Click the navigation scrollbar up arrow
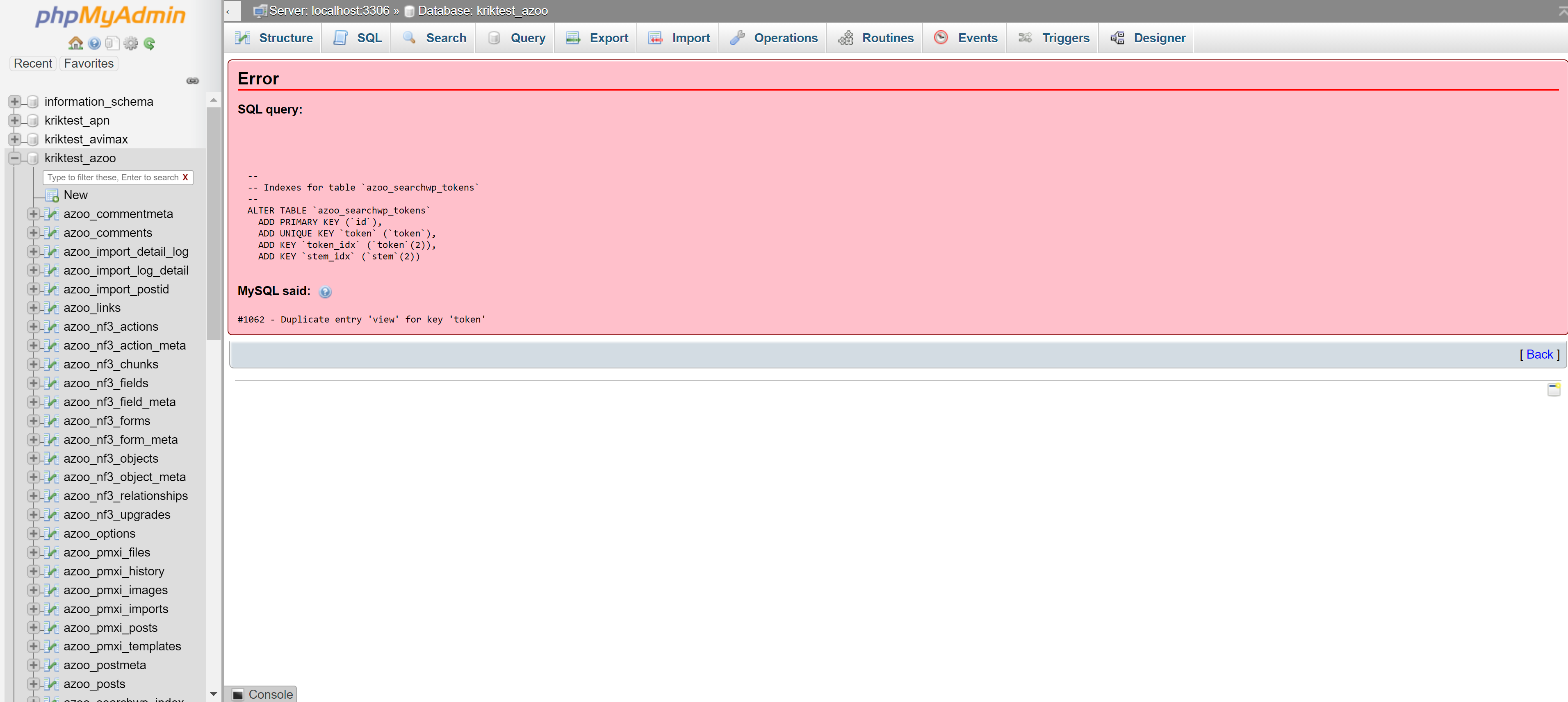The height and width of the screenshot is (702, 1568). pos(214,100)
